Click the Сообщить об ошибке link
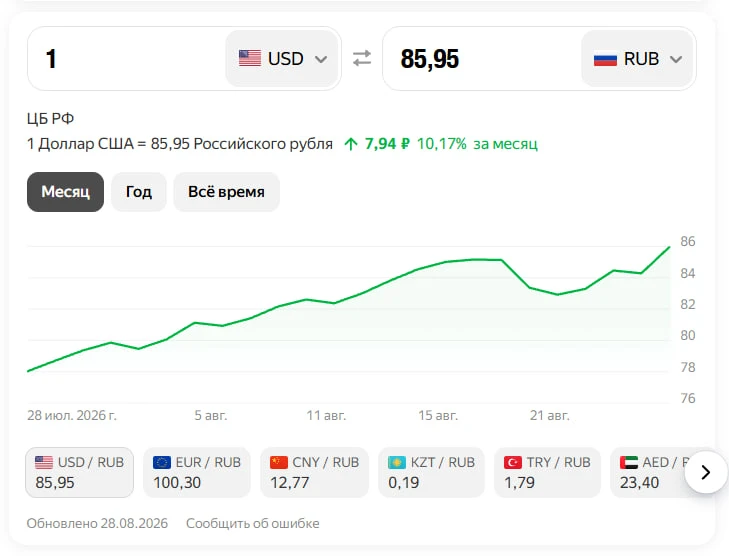729x556 pixels. click(252, 523)
